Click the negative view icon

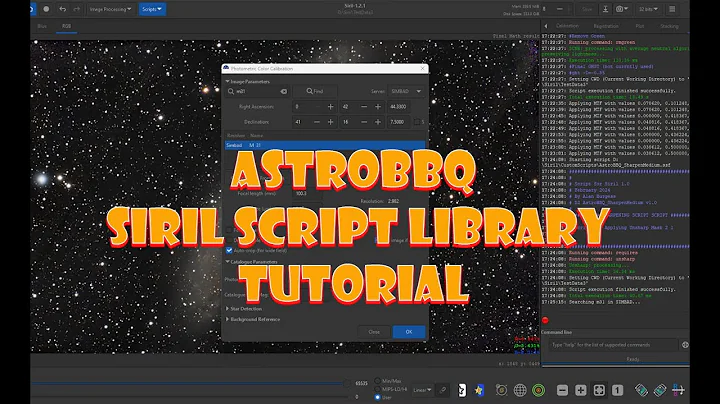point(461,390)
